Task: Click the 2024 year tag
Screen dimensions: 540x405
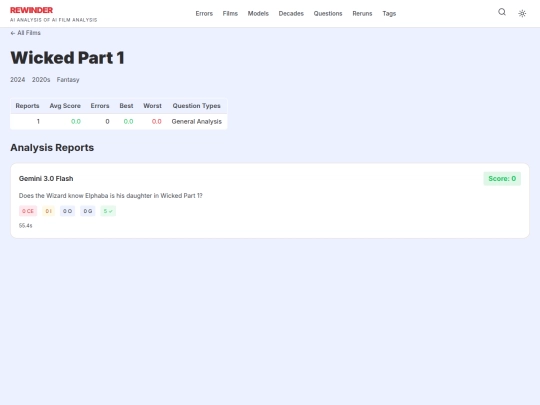Action: tap(18, 80)
